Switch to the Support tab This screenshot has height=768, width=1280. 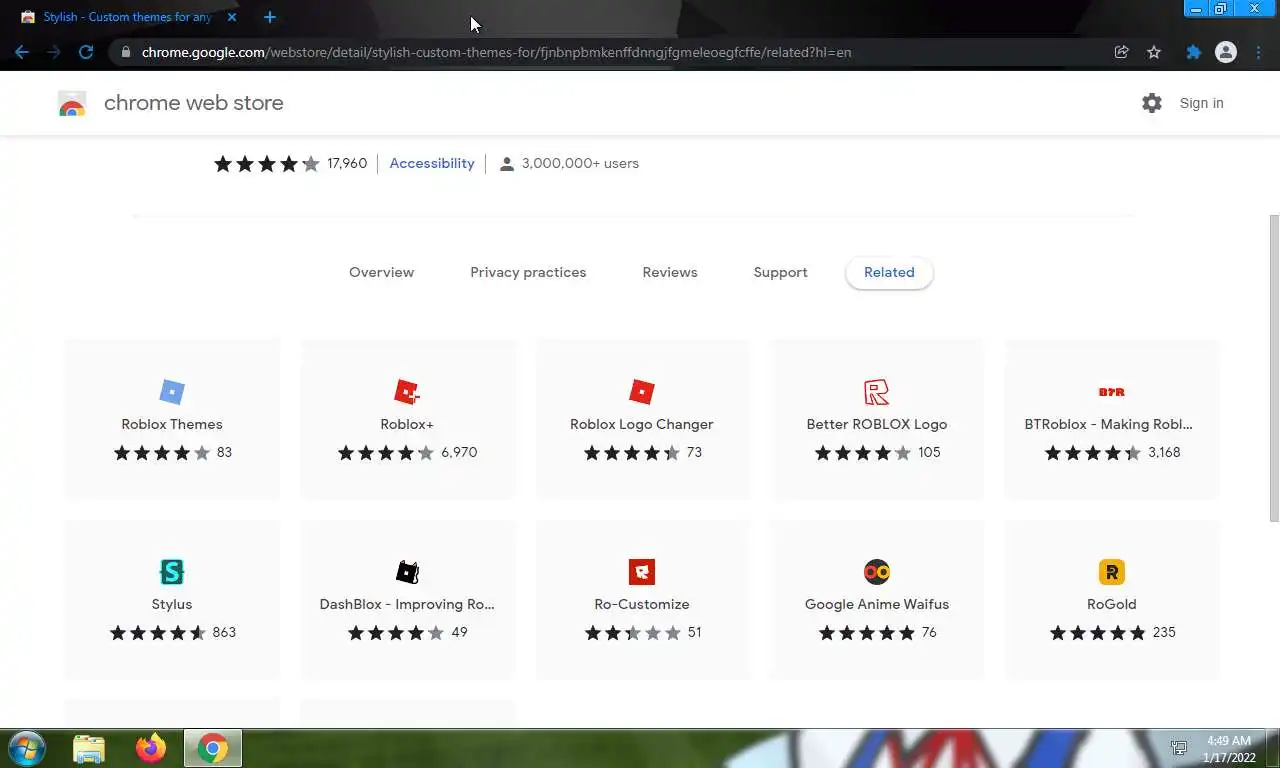pyautogui.click(x=780, y=272)
